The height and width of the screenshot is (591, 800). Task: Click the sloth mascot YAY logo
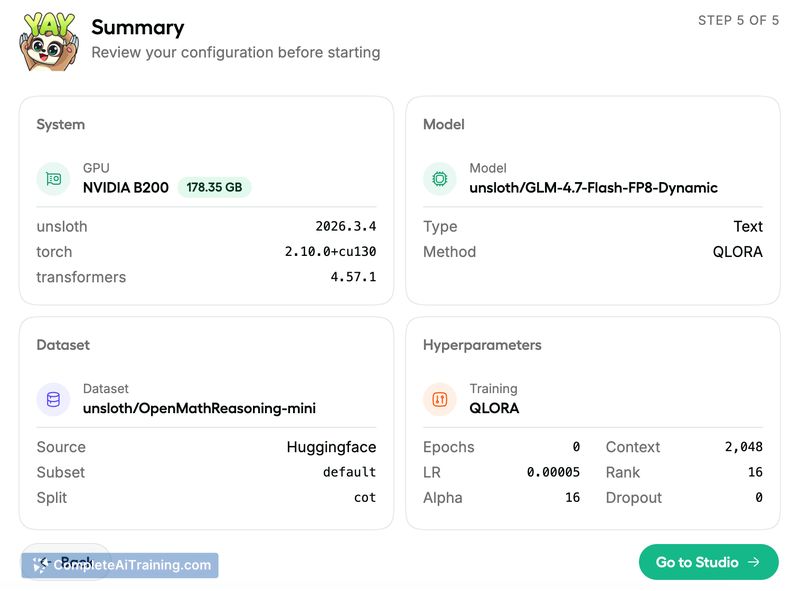click(48, 40)
